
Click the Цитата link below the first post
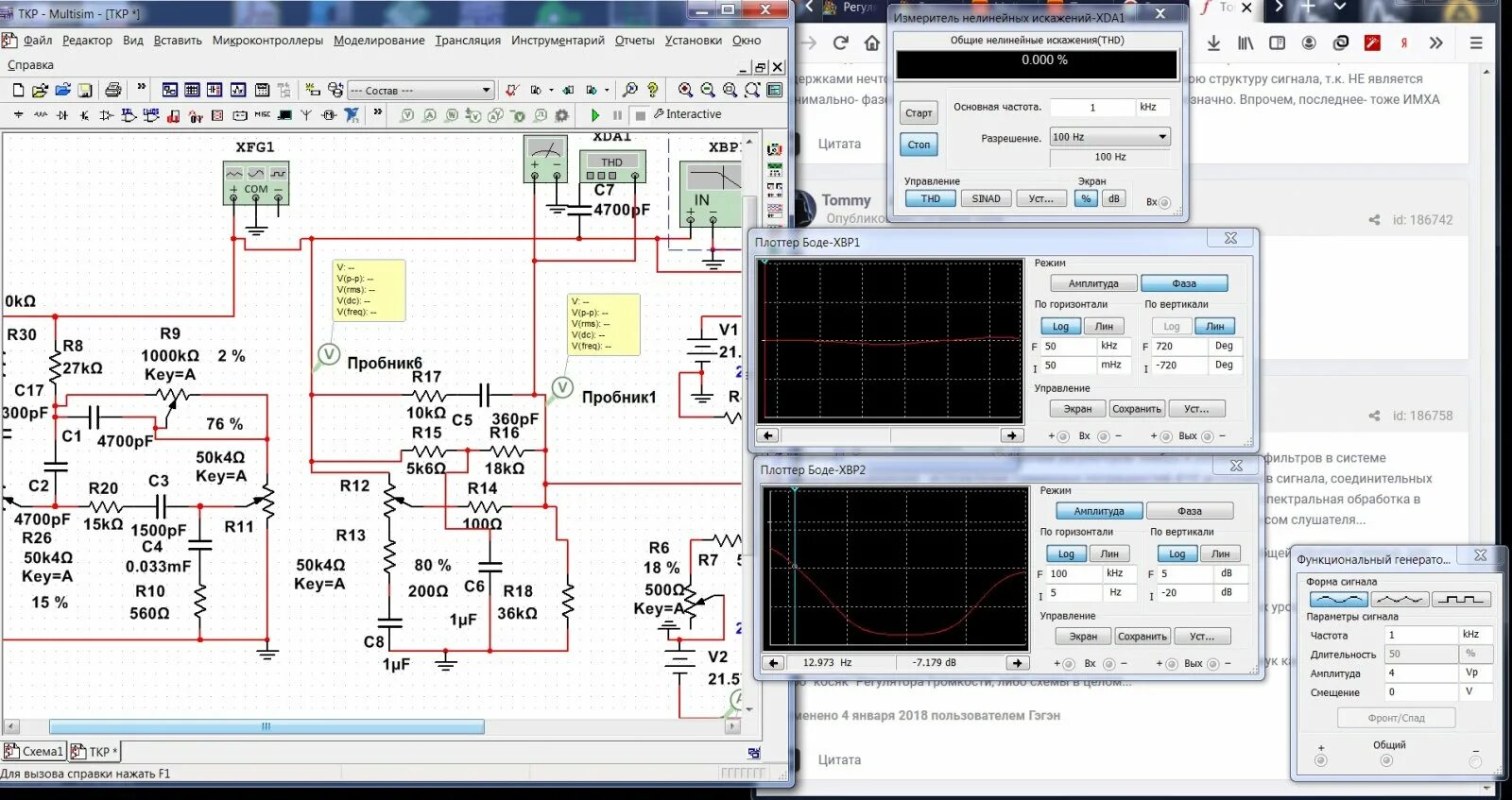[839, 144]
